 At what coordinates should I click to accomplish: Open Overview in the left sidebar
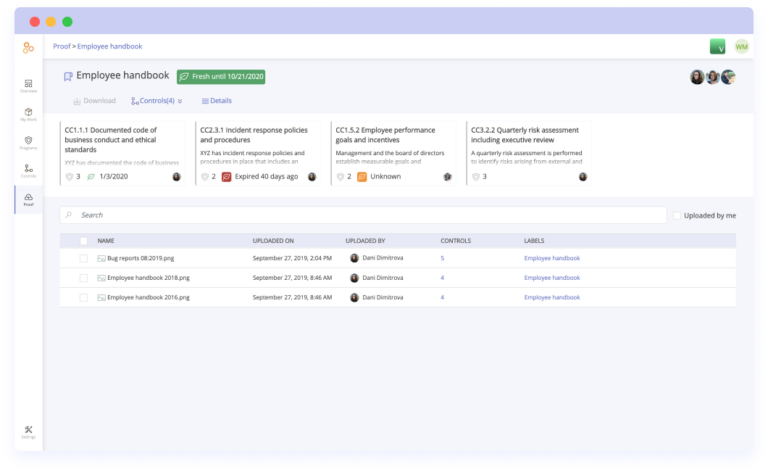click(28, 86)
